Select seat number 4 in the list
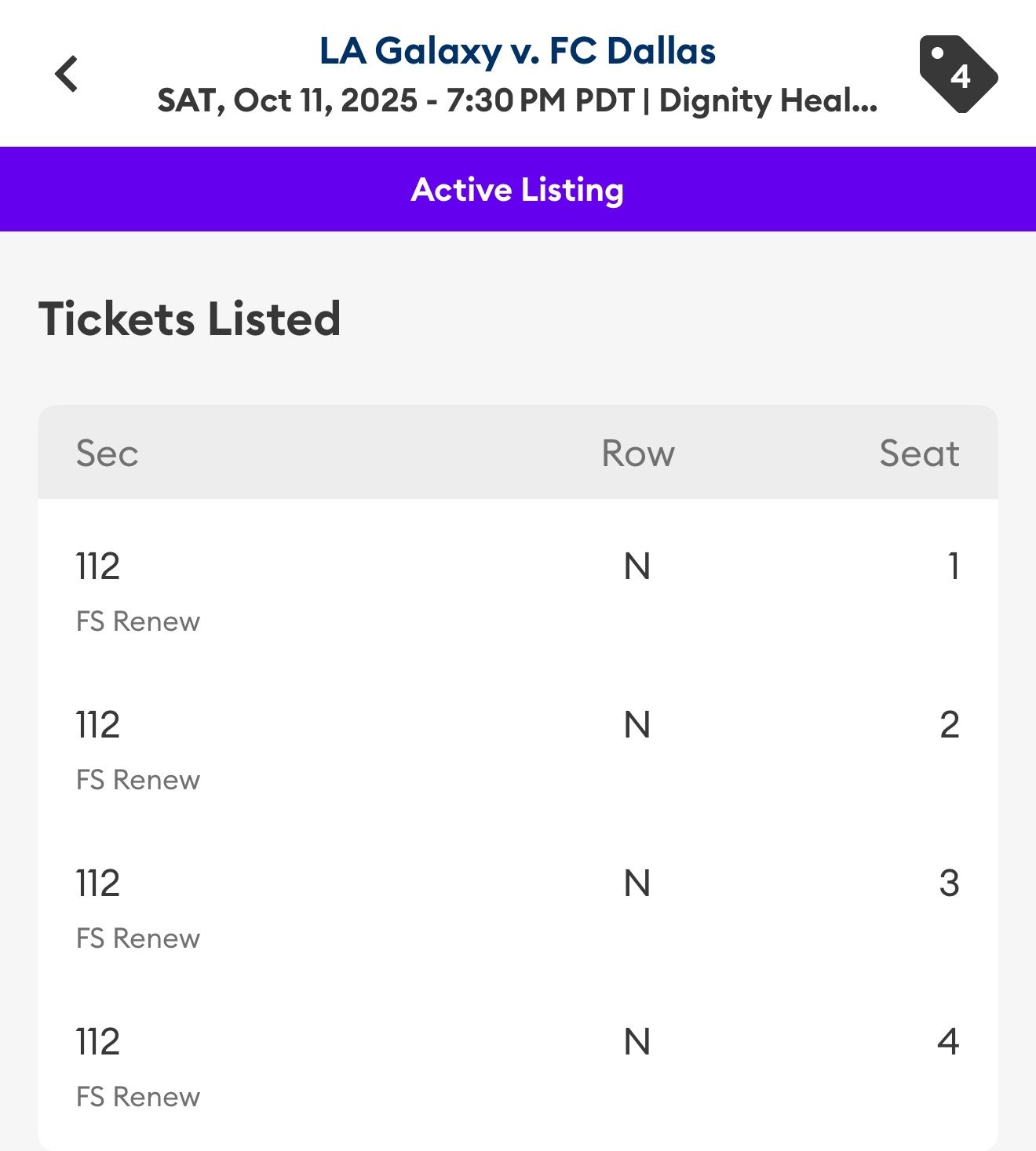The width and height of the screenshot is (1036, 1151). tap(948, 1042)
